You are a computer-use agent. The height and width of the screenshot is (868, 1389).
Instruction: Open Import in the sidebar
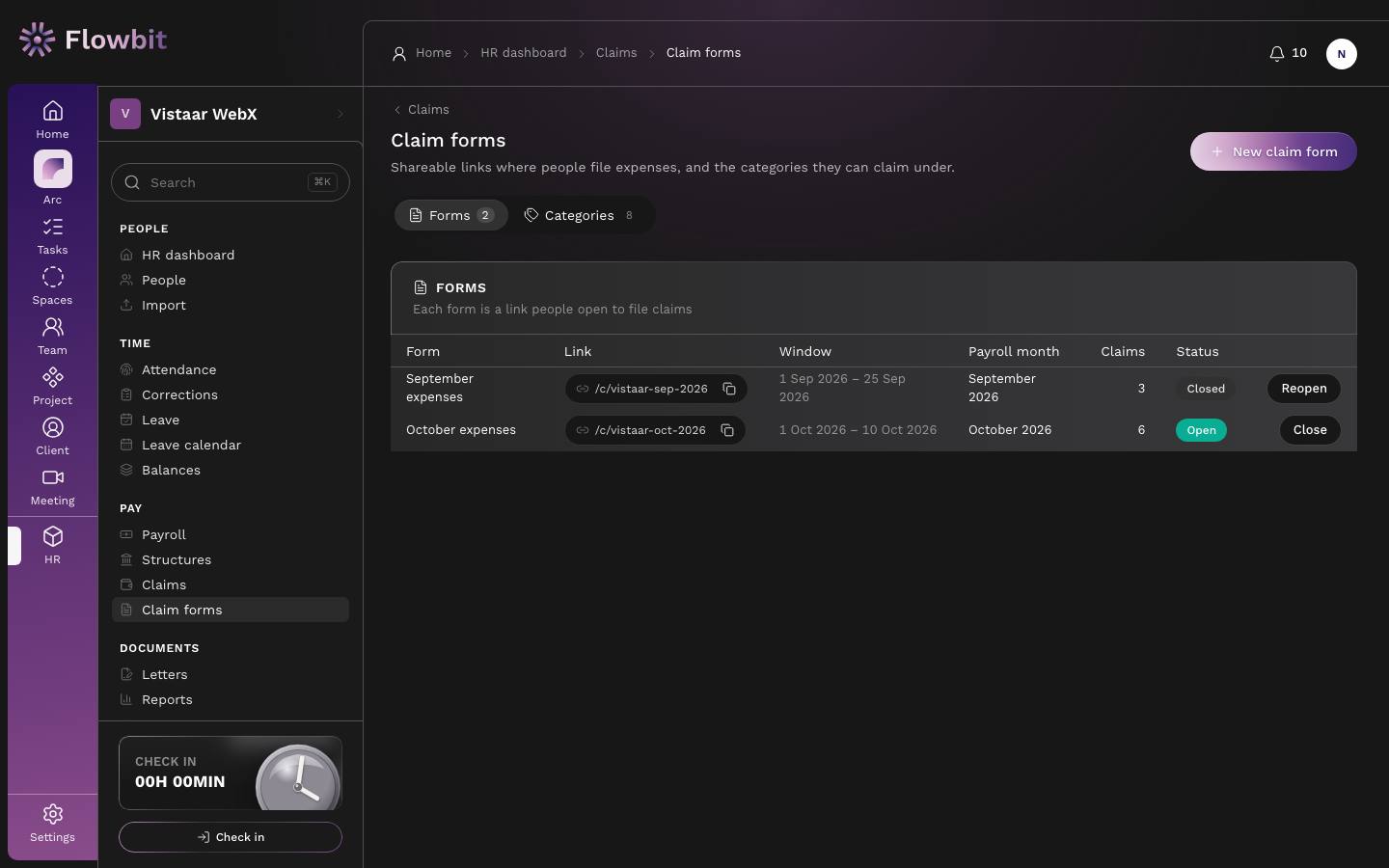pyautogui.click(x=230, y=305)
